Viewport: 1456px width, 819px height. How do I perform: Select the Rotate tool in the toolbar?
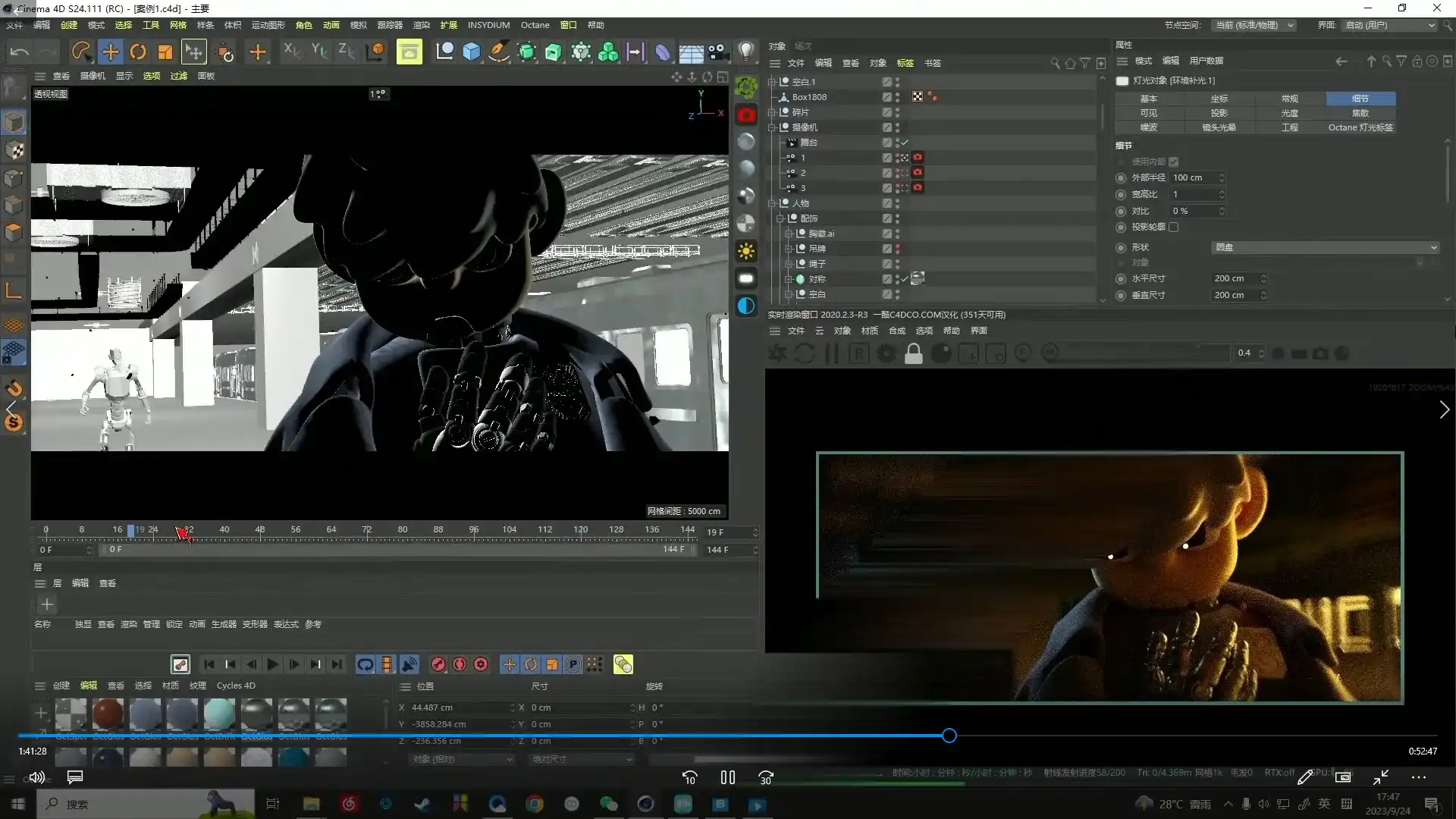138,52
